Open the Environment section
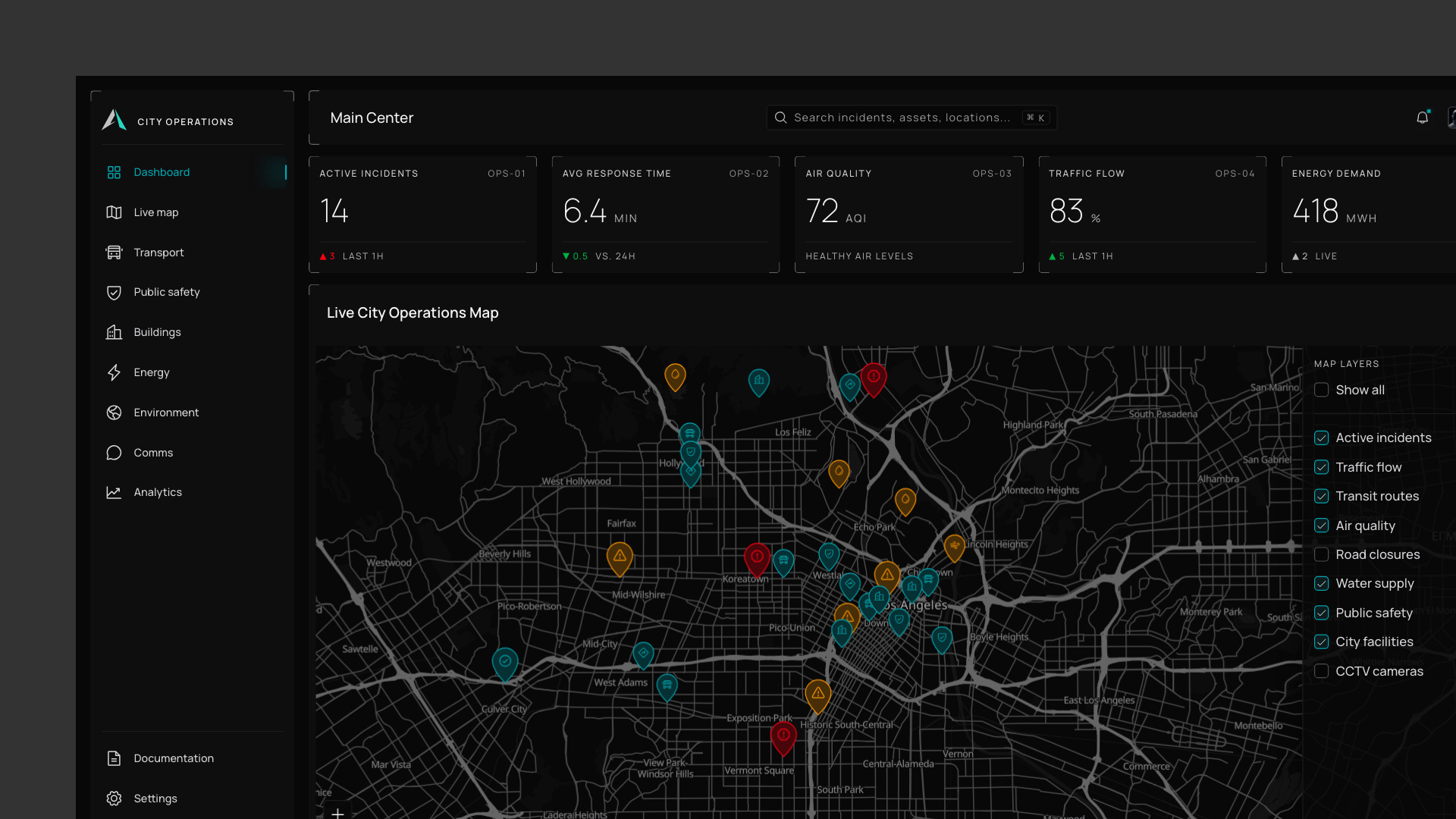 [193, 413]
